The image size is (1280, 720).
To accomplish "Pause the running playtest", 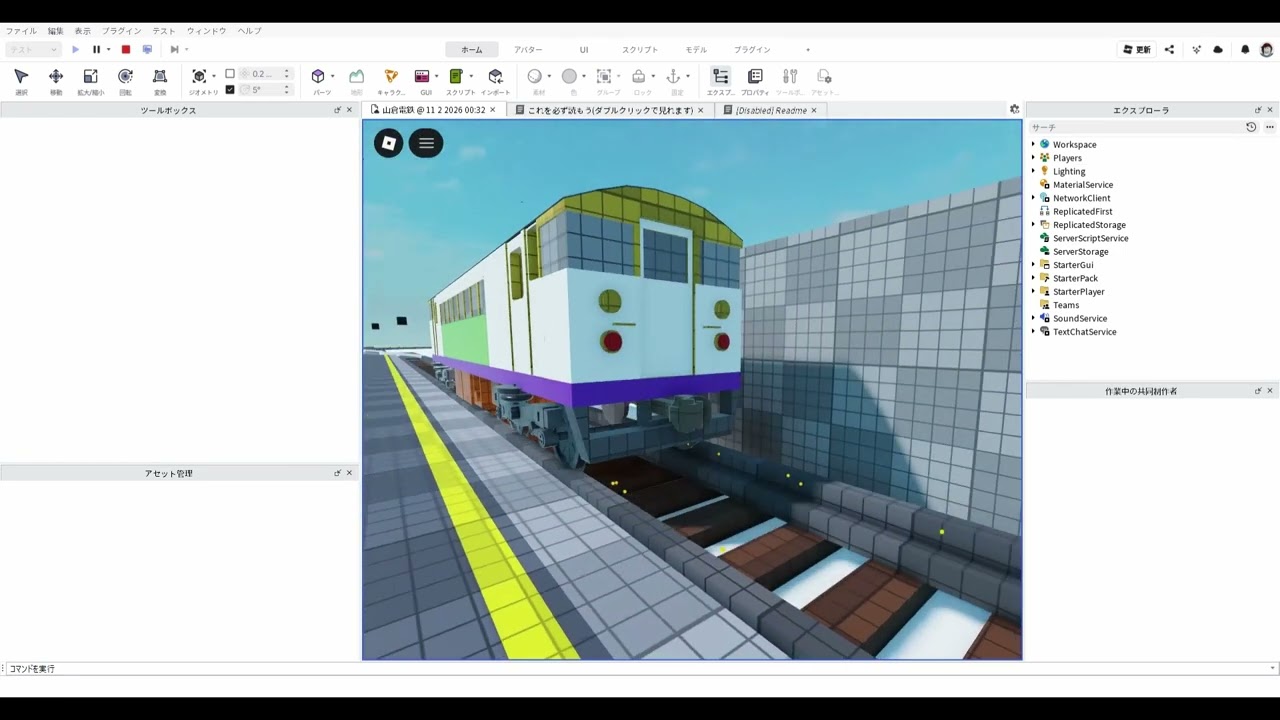I will pos(97,49).
